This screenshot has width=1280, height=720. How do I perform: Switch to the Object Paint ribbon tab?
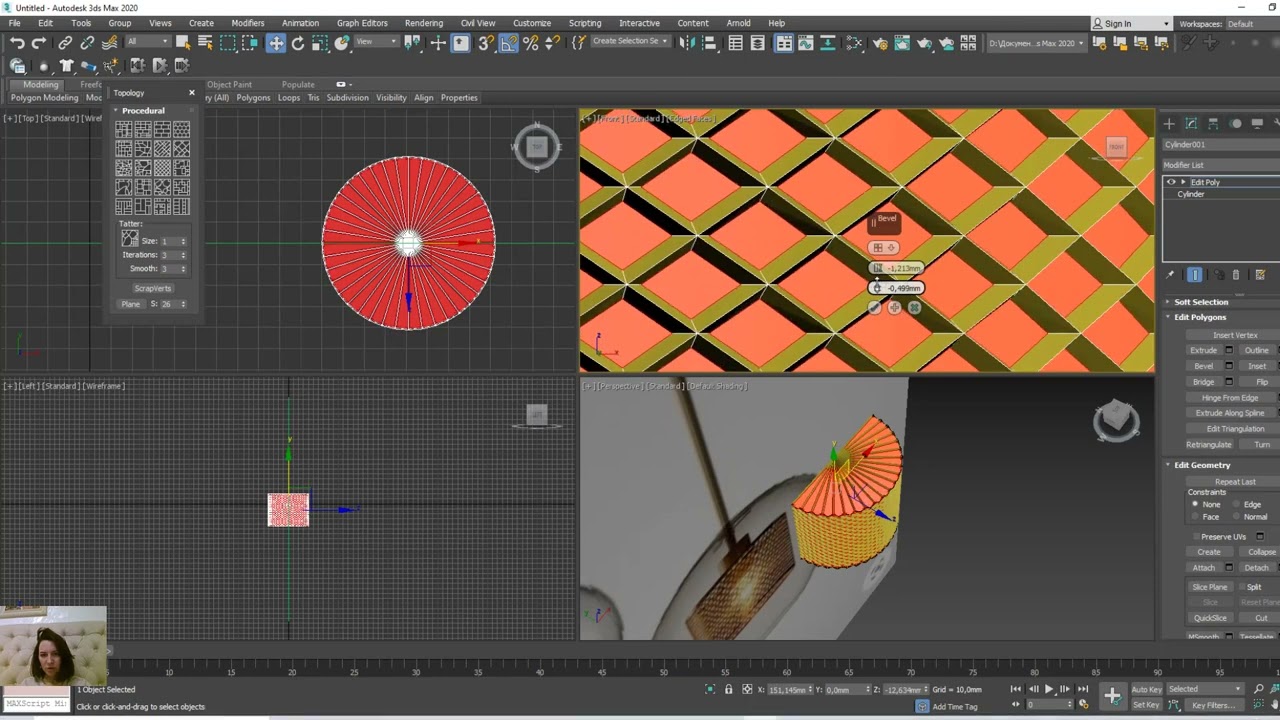pyautogui.click(x=230, y=85)
